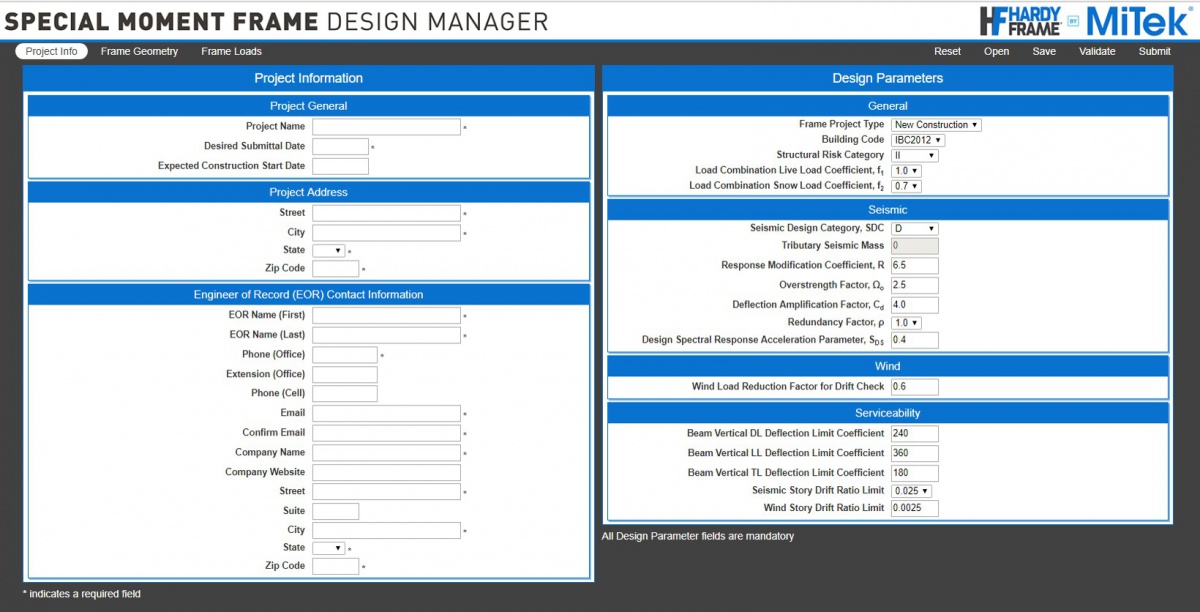Image resolution: width=1200 pixels, height=612 pixels.
Task: Open the Building Code dropdown
Action: [x=918, y=140]
